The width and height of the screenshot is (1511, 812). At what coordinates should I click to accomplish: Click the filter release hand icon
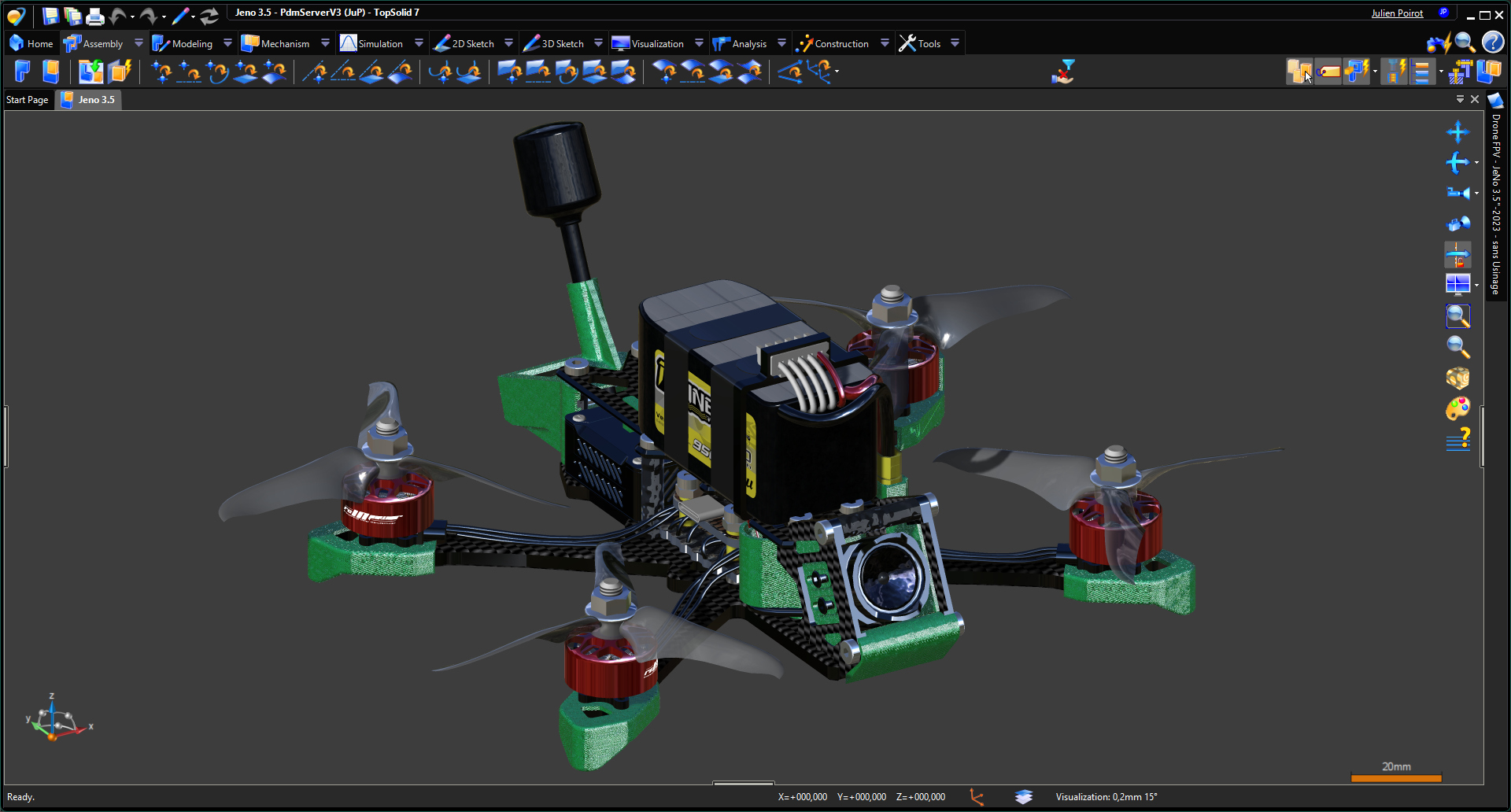click(x=1063, y=72)
